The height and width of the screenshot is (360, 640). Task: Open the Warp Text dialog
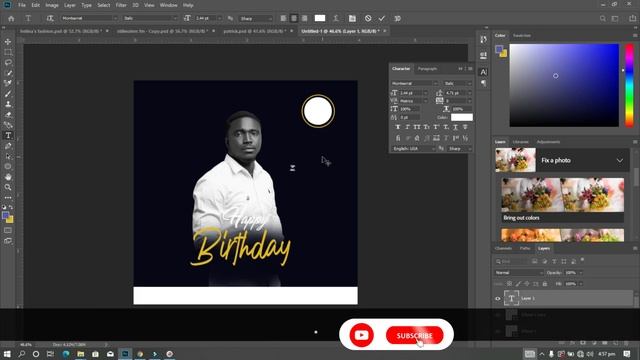click(336, 18)
